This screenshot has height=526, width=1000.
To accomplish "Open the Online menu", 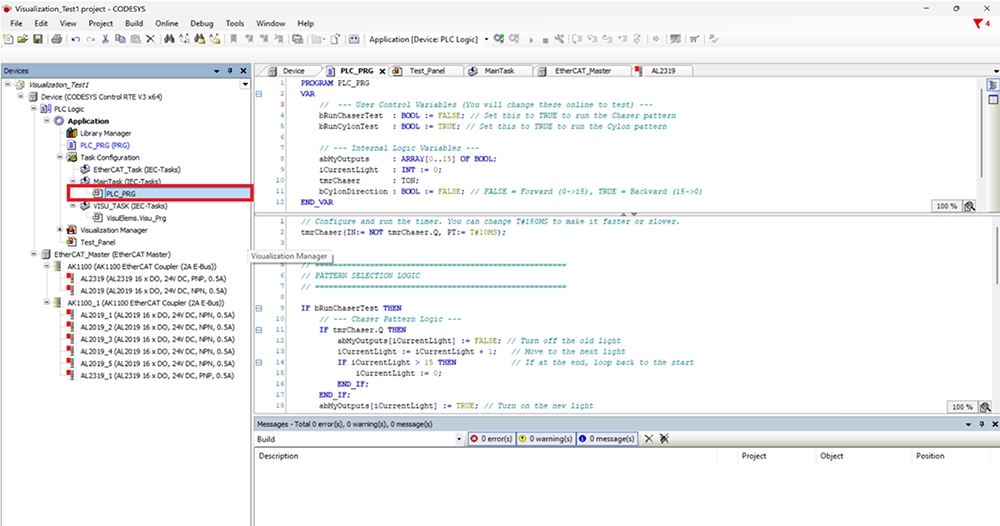I will (166, 24).
